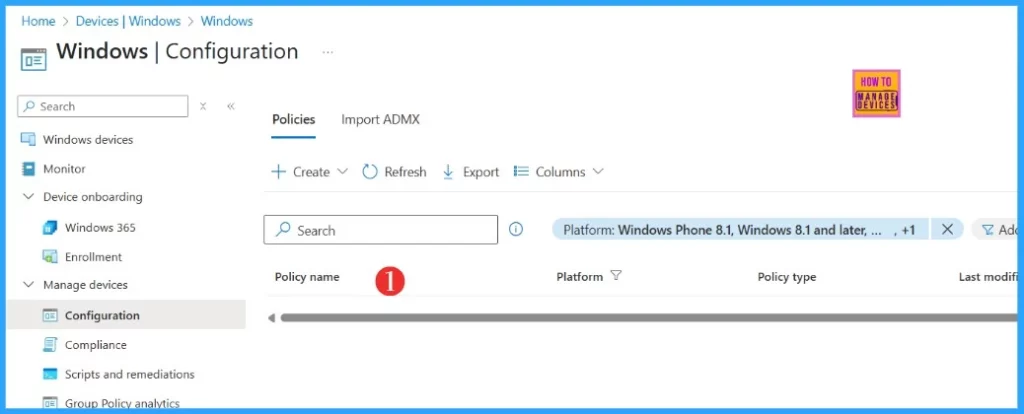This screenshot has width=1024, height=414.
Task: Click the Add filter button
Action: tap(997, 230)
